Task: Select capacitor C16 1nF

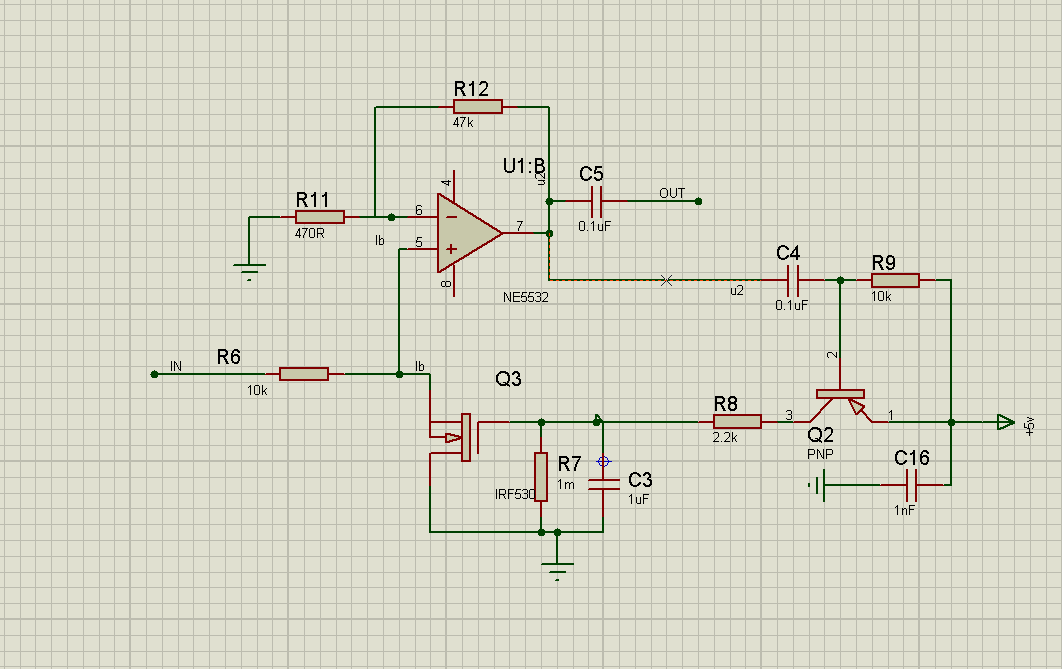Action: pos(911,485)
